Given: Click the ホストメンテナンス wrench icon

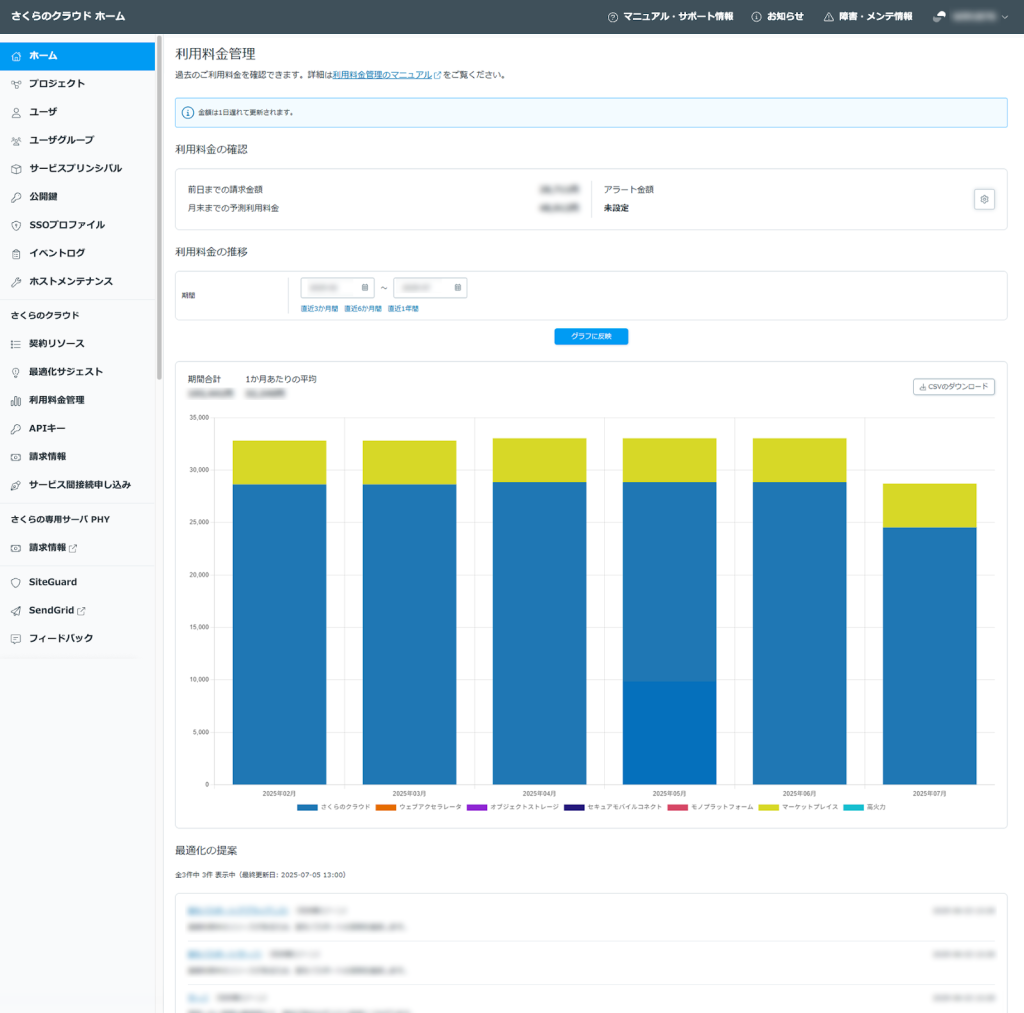Looking at the screenshot, I should point(16,282).
